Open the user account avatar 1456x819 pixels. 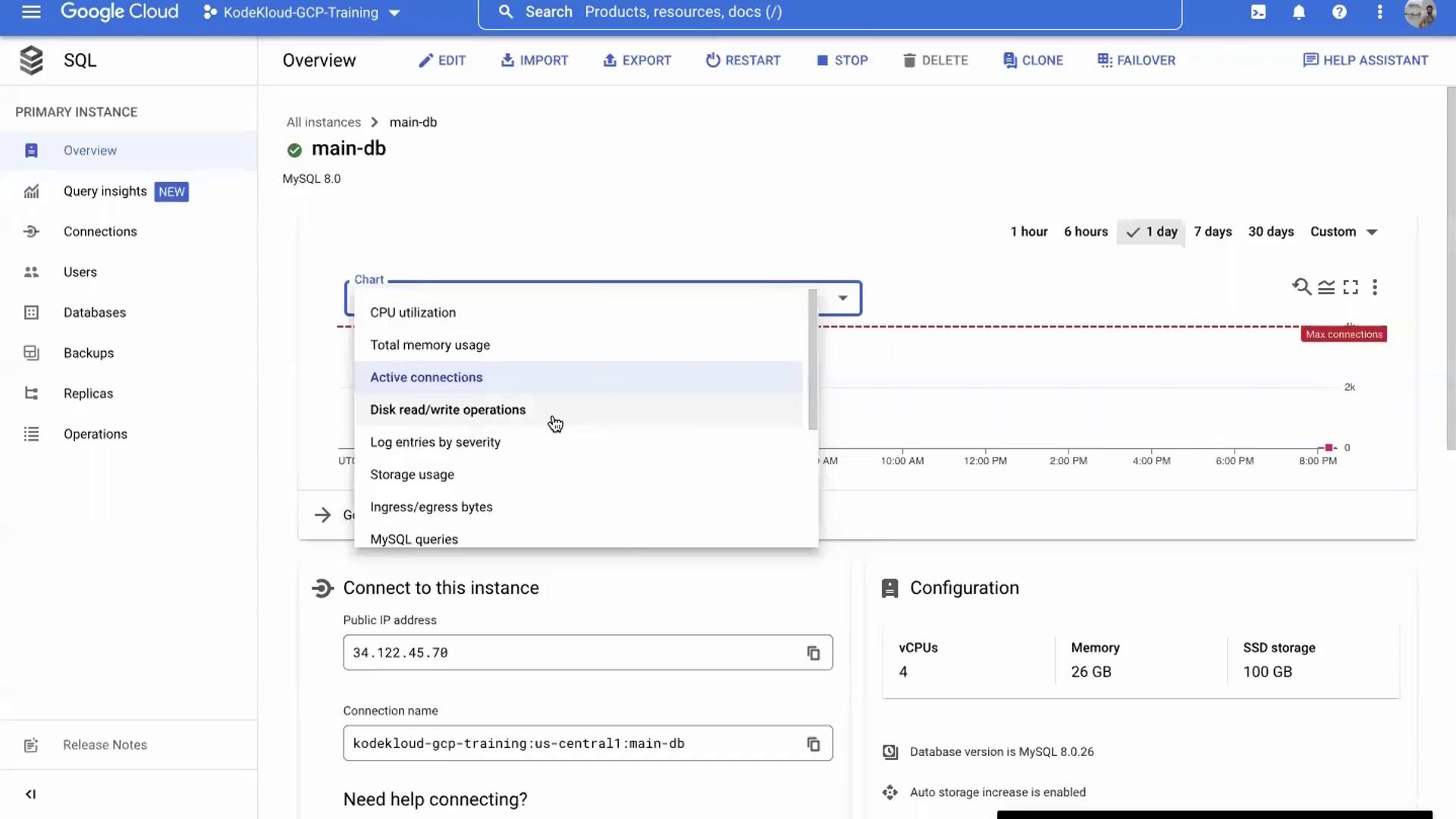(x=1420, y=13)
